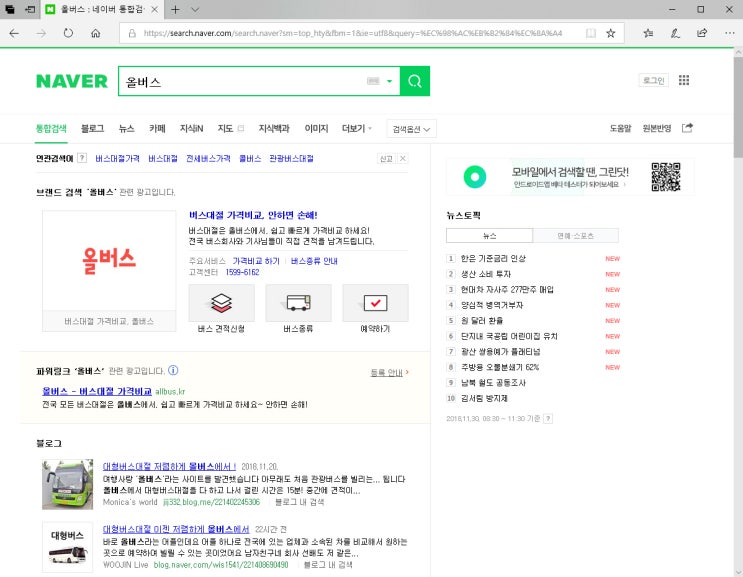This screenshot has height=577, width=743.
Task: Click into the Naver search input field
Action: tap(242, 81)
